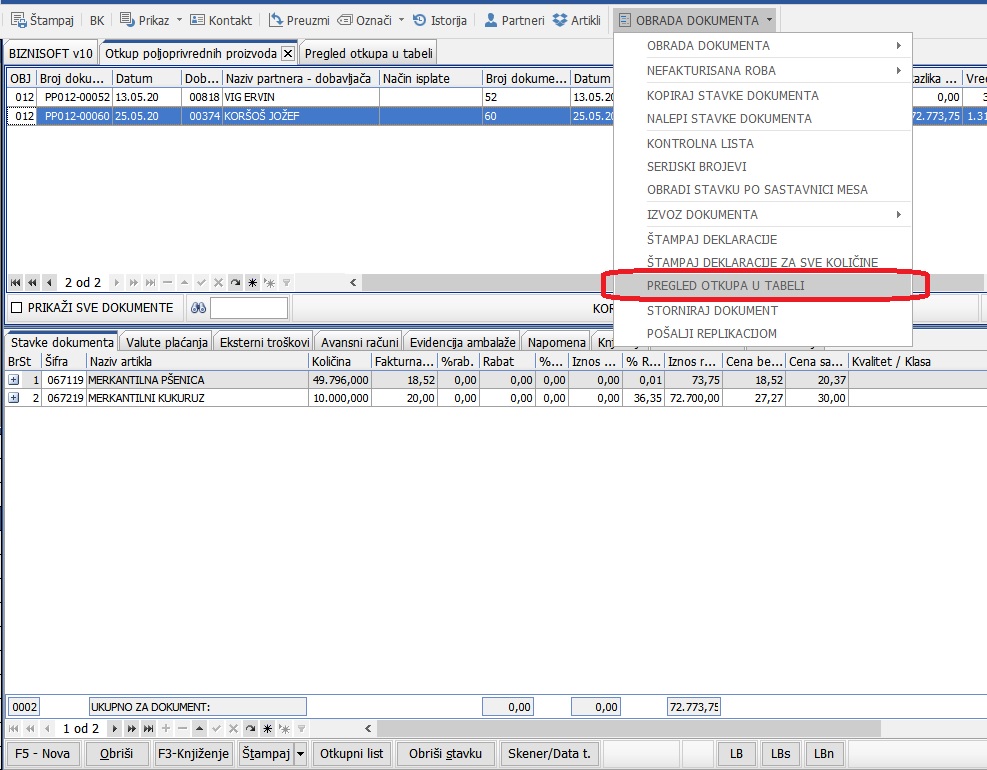The height and width of the screenshot is (770, 987).
Task: Select the VIG ERVIN document row
Action: (311, 97)
